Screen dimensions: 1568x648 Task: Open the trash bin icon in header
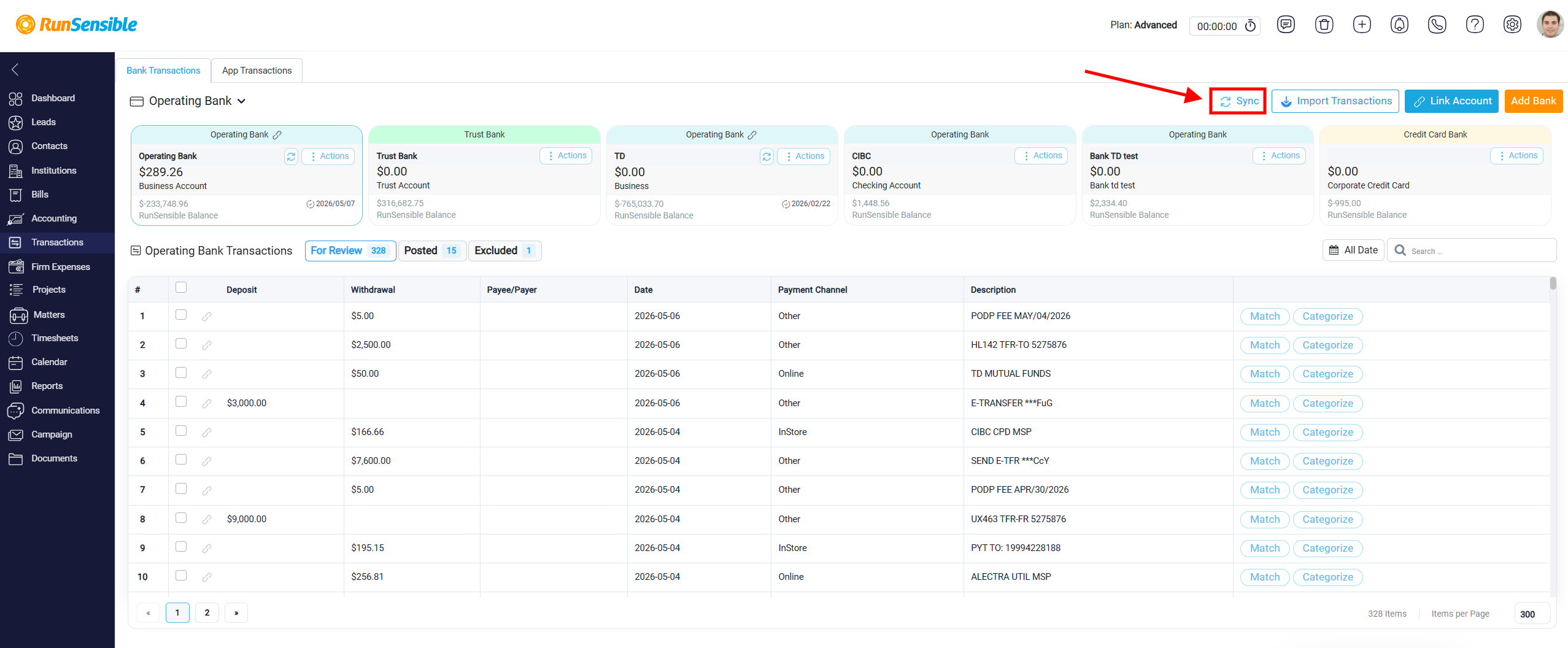click(x=1324, y=25)
